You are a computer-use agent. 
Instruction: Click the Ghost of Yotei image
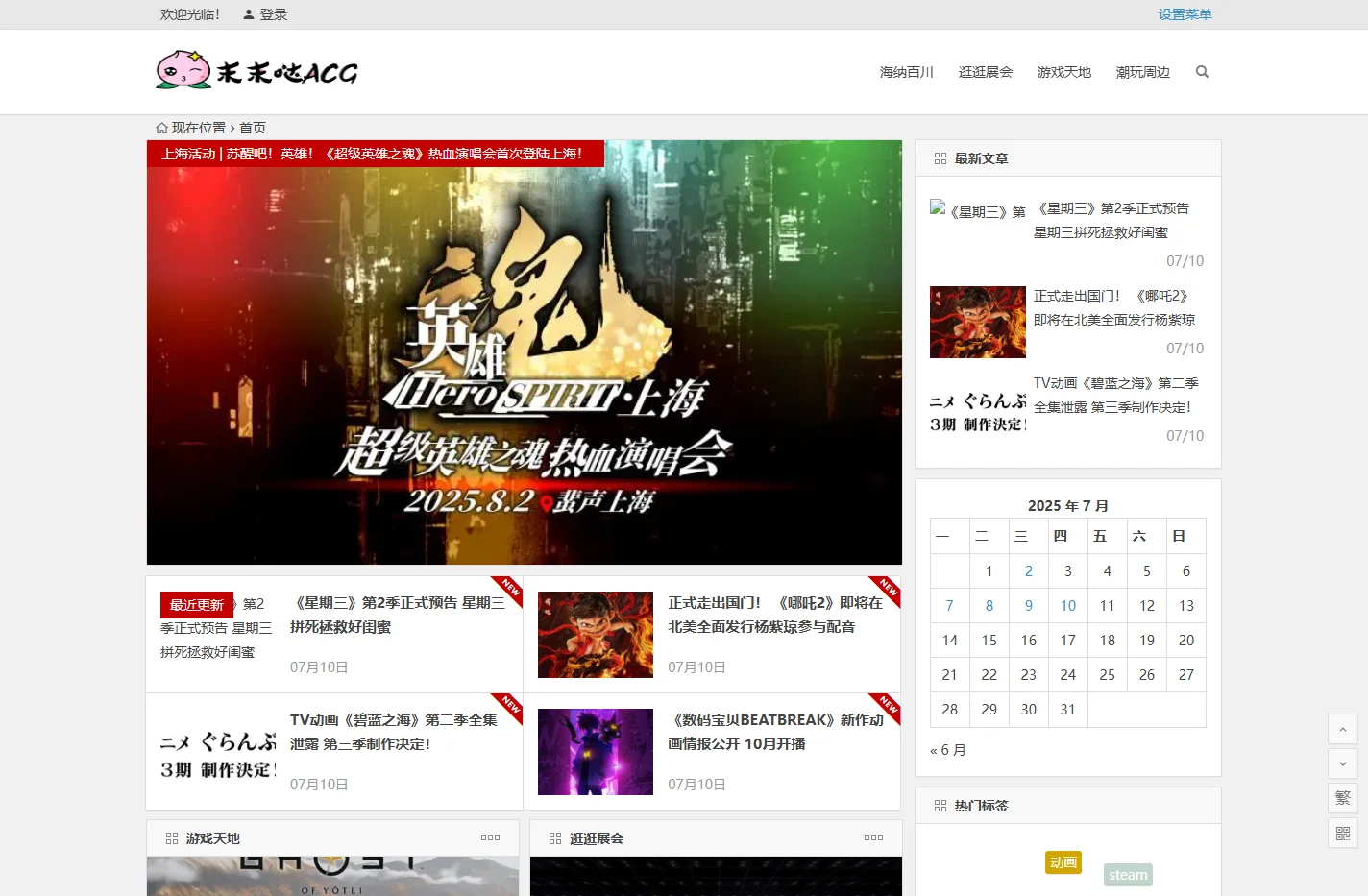click(x=332, y=876)
